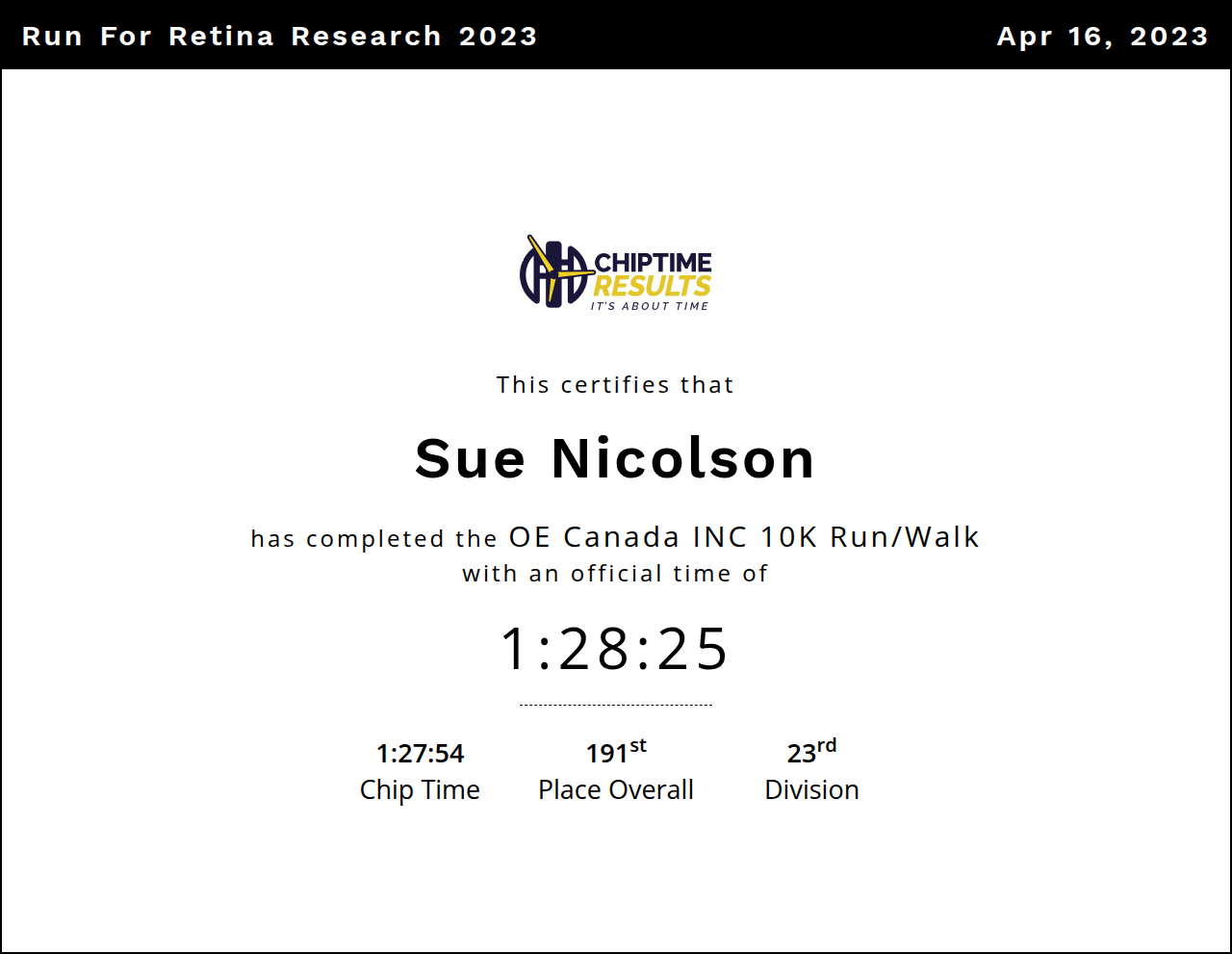Screen dimensions: 1232x954
Task: Click the Place Overall label
Action: click(615, 789)
